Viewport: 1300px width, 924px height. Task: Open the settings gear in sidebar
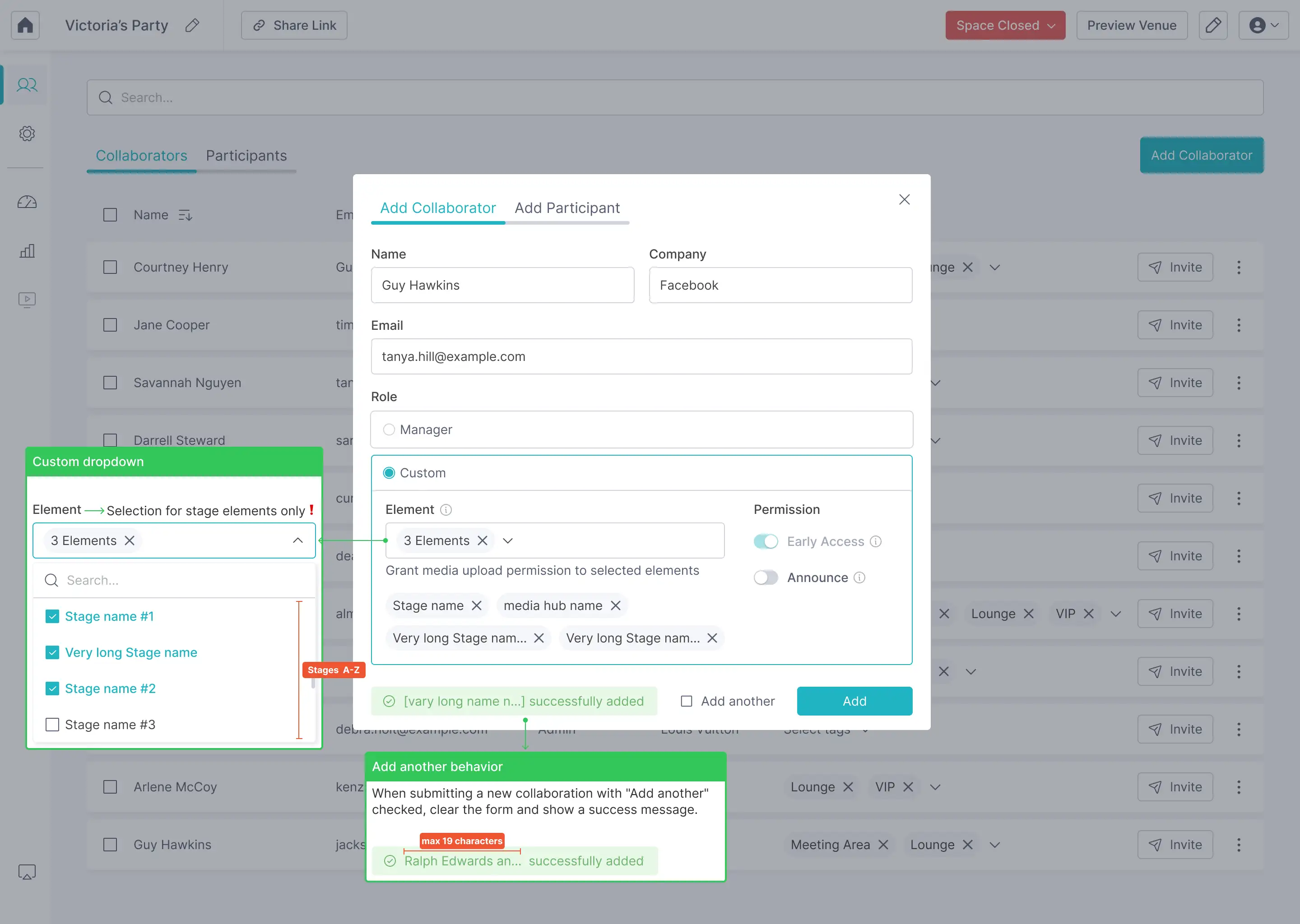27,134
